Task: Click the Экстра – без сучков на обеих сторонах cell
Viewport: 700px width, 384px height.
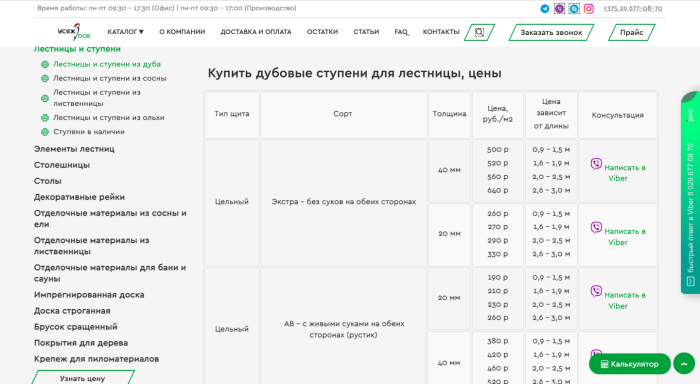Action: pyautogui.click(x=344, y=202)
